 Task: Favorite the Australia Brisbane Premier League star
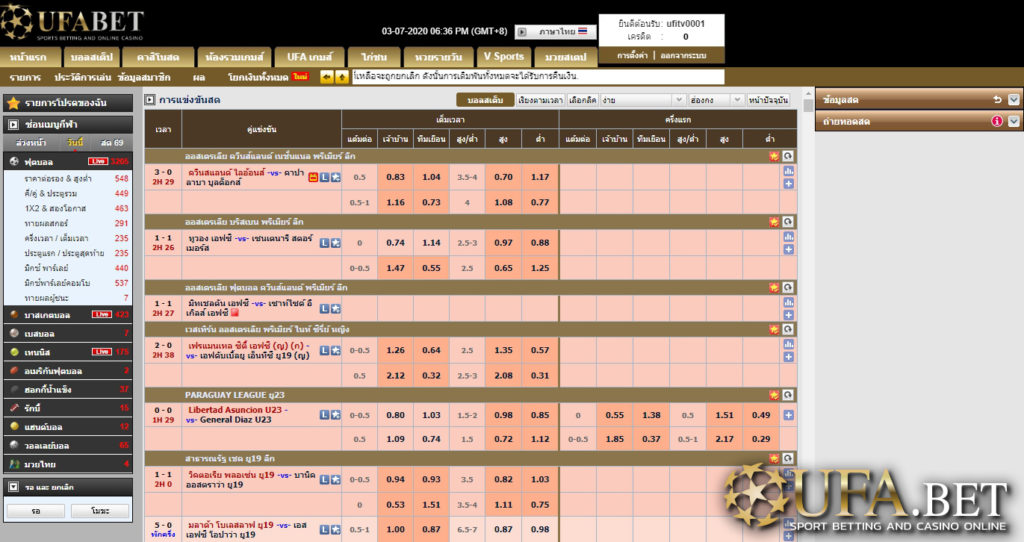pyautogui.click(x=774, y=221)
